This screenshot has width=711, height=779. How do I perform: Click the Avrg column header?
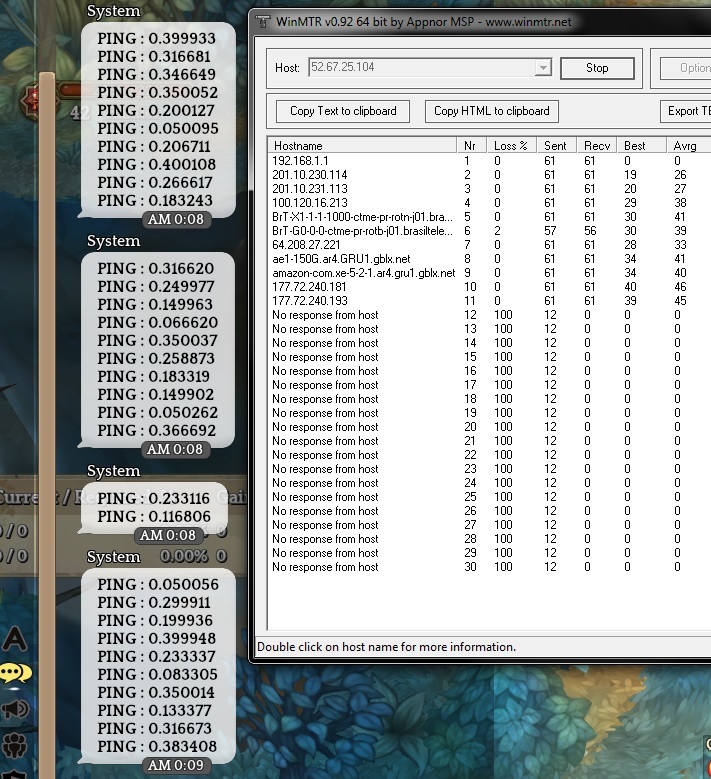coord(687,146)
